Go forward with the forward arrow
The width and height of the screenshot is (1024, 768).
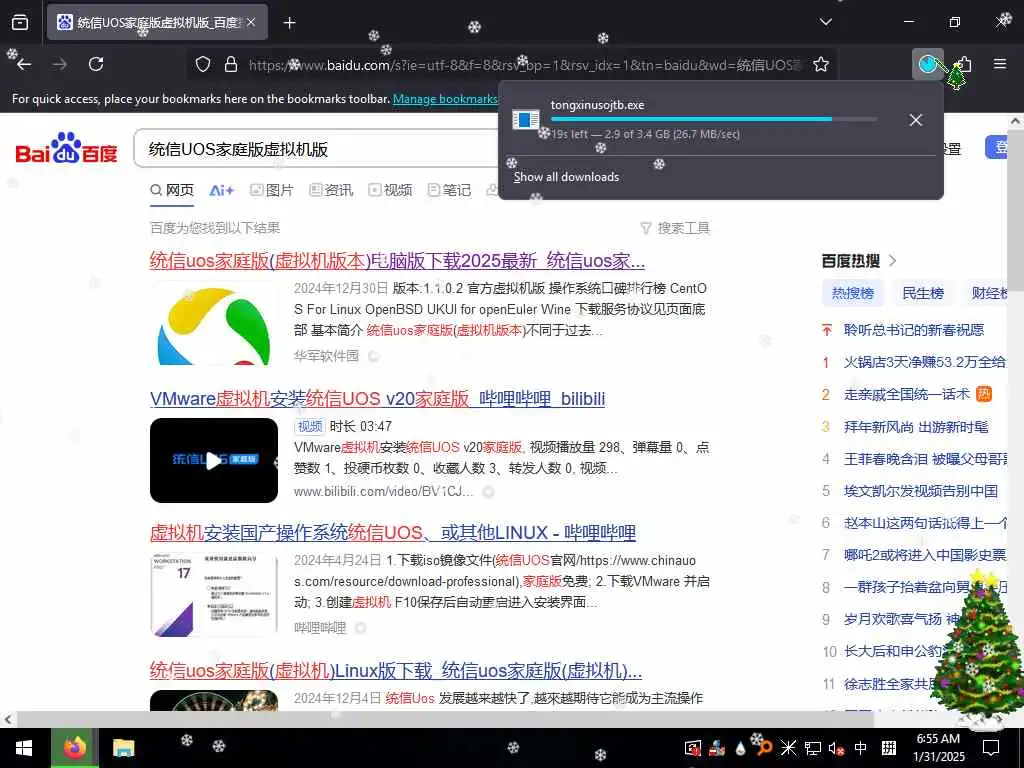[x=59, y=64]
